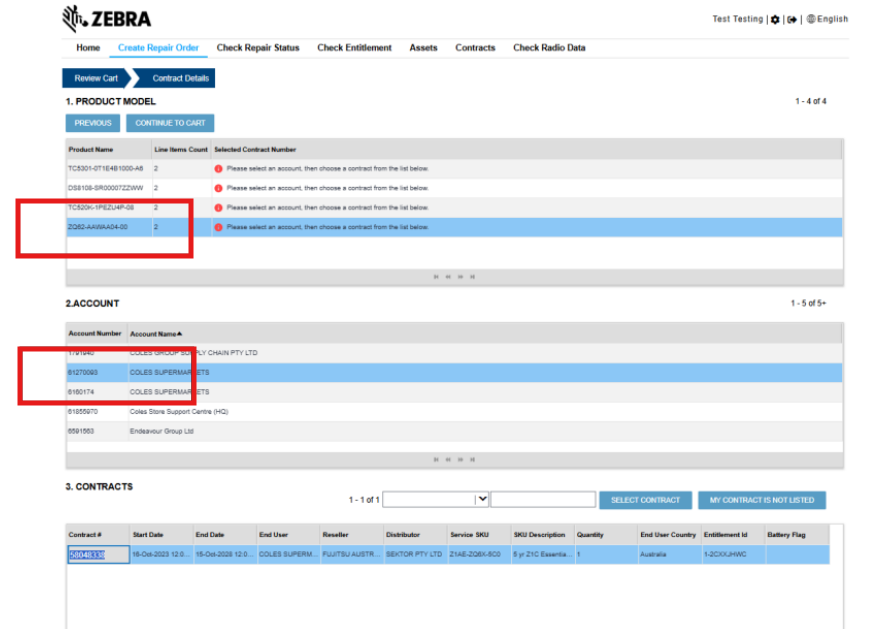Image resolution: width=881 pixels, height=629 pixels.
Task: Click the globe language icon
Action: click(811, 19)
